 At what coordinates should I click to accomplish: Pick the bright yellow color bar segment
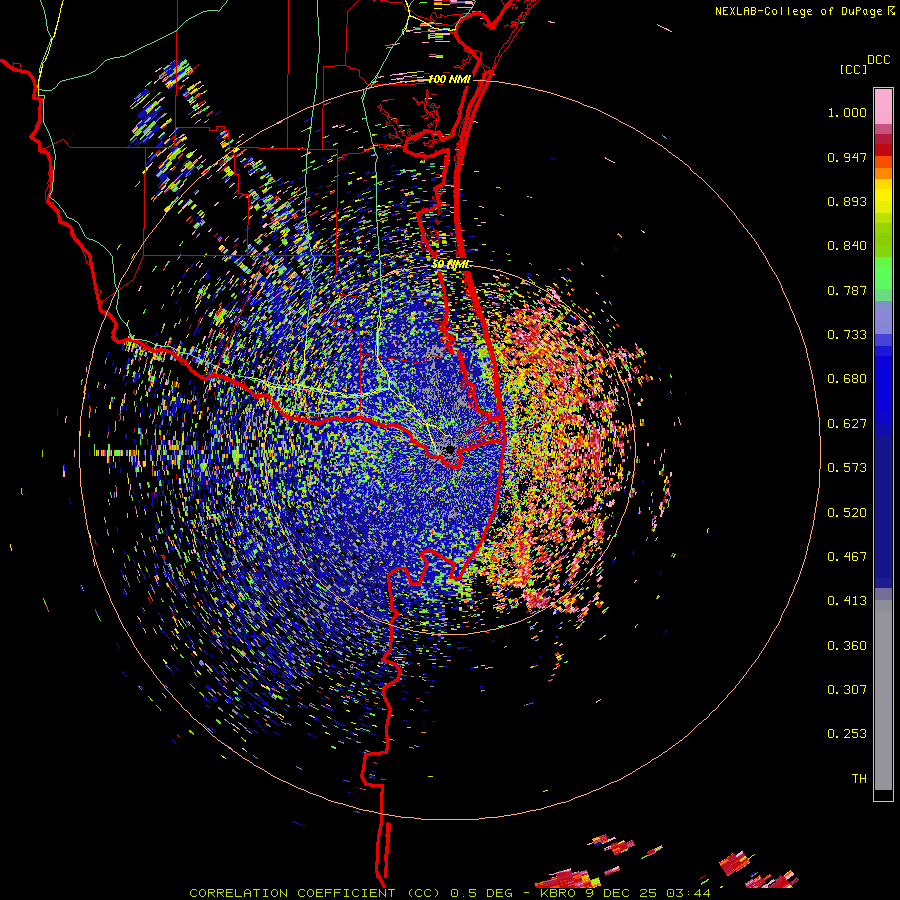point(883,196)
